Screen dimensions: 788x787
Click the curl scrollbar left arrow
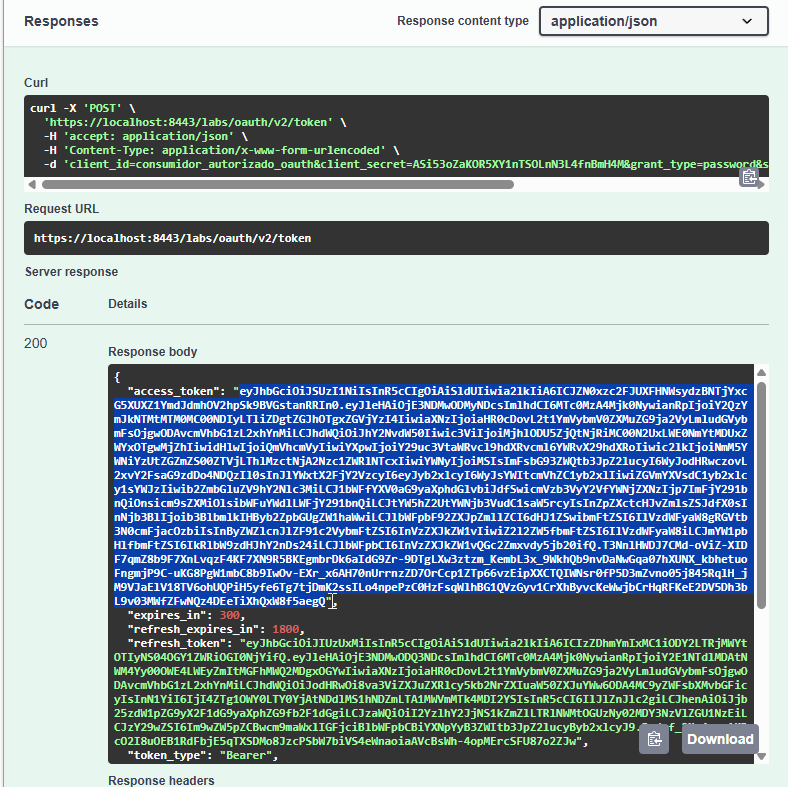[x=32, y=184]
